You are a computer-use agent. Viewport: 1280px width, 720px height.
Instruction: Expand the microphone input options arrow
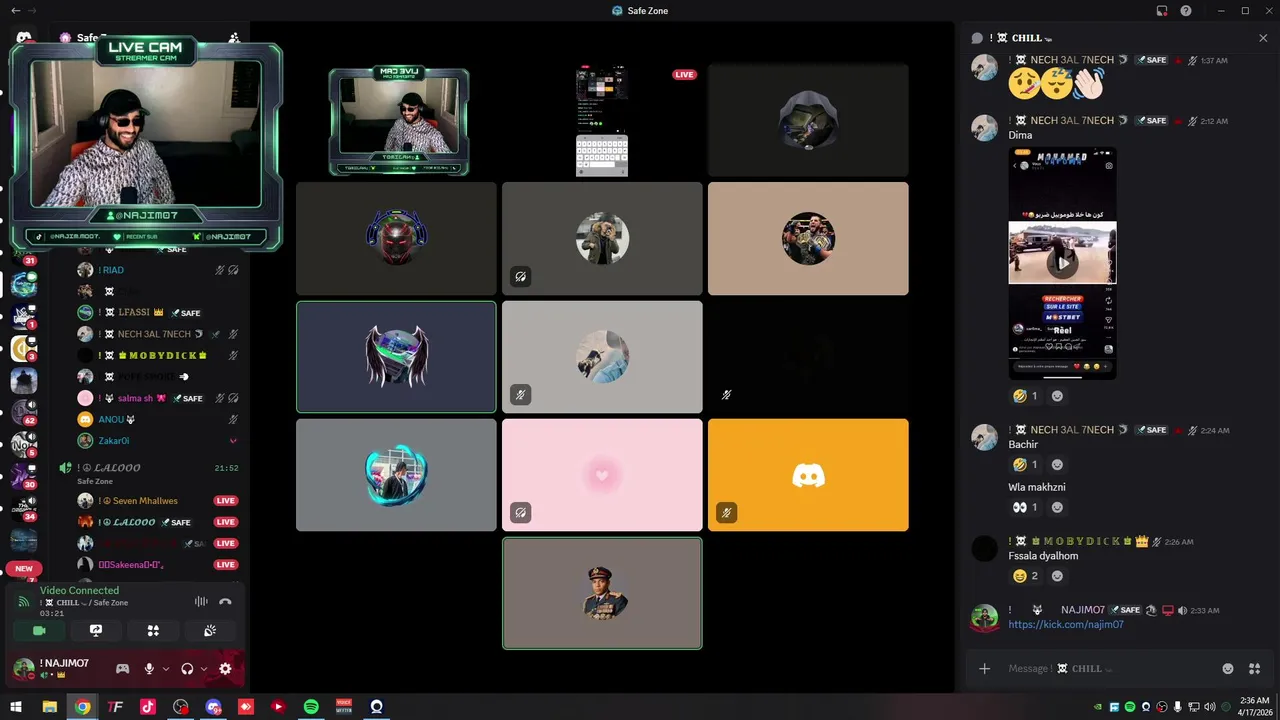(x=165, y=669)
